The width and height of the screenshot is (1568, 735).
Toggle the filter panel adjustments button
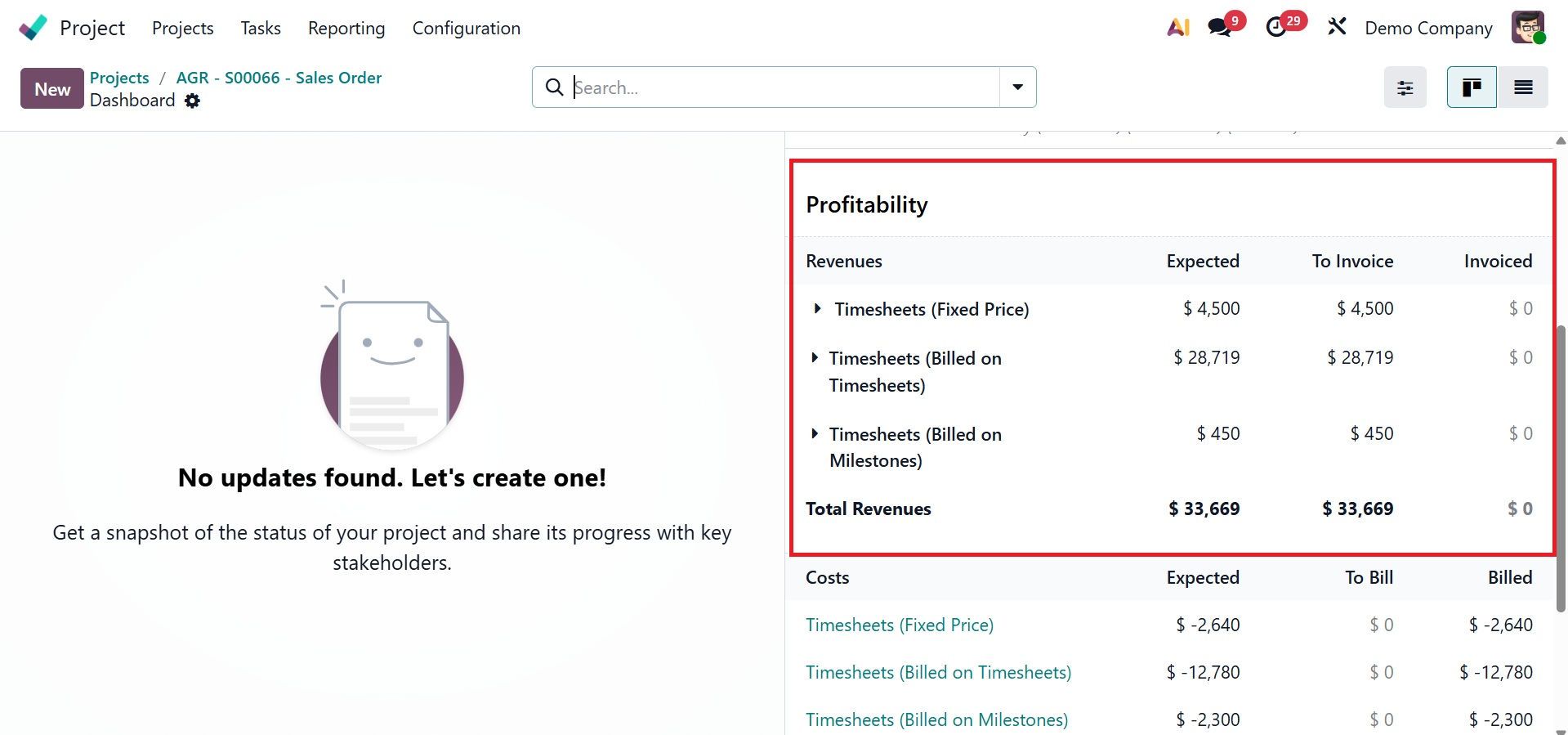click(x=1405, y=87)
